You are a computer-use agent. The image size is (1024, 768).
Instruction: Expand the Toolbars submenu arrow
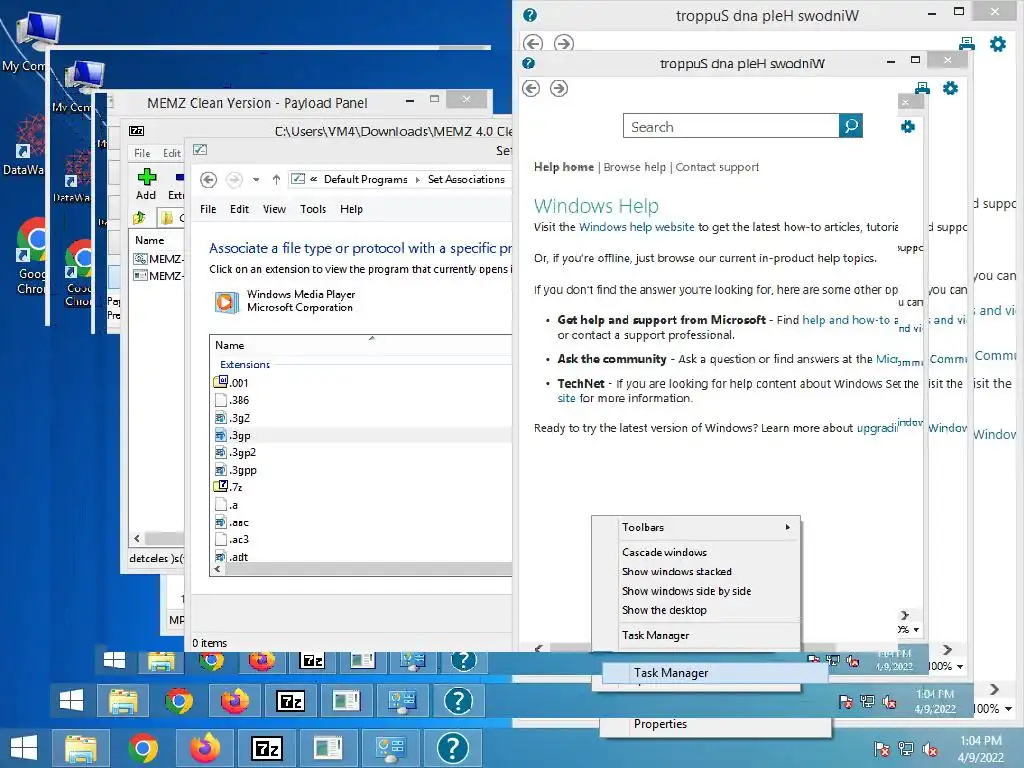click(788, 527)
